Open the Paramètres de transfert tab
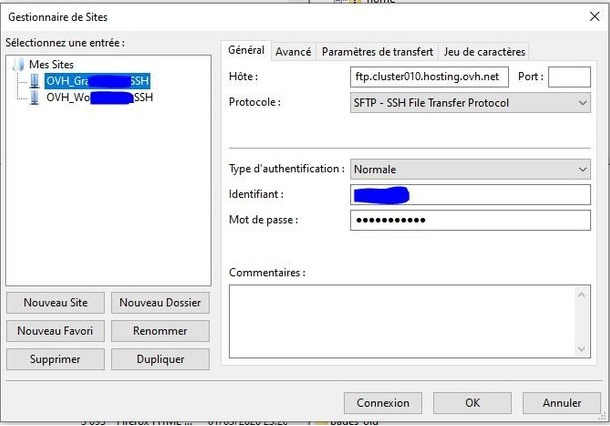 coord(377,51)
